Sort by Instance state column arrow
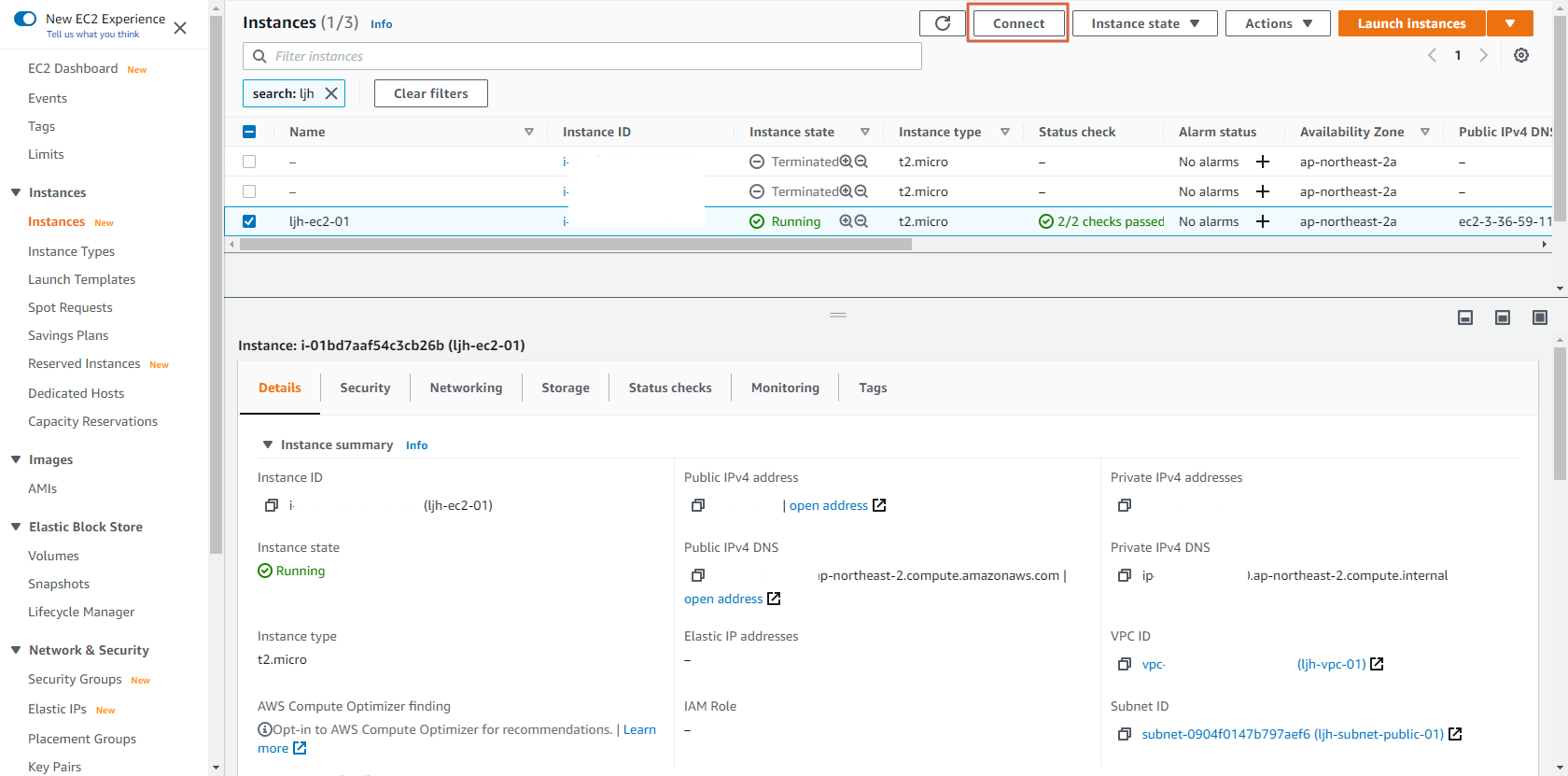This screenshot has height=776, width=1568. pos(865,132)
